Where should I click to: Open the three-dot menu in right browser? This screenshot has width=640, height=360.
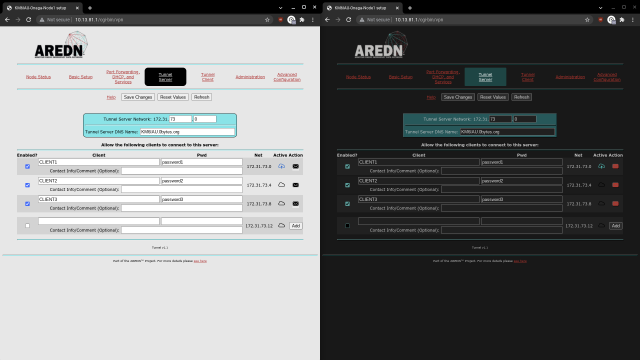click(633, 20)
